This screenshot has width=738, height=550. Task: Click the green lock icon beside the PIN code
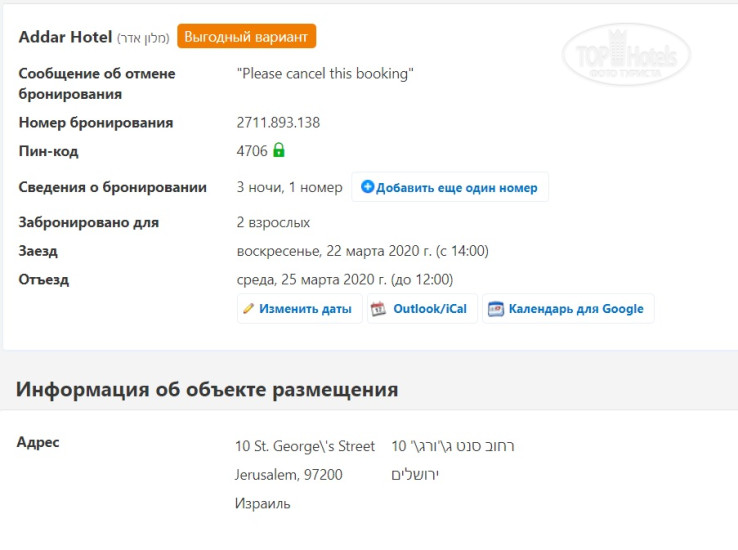coord(279,151)
